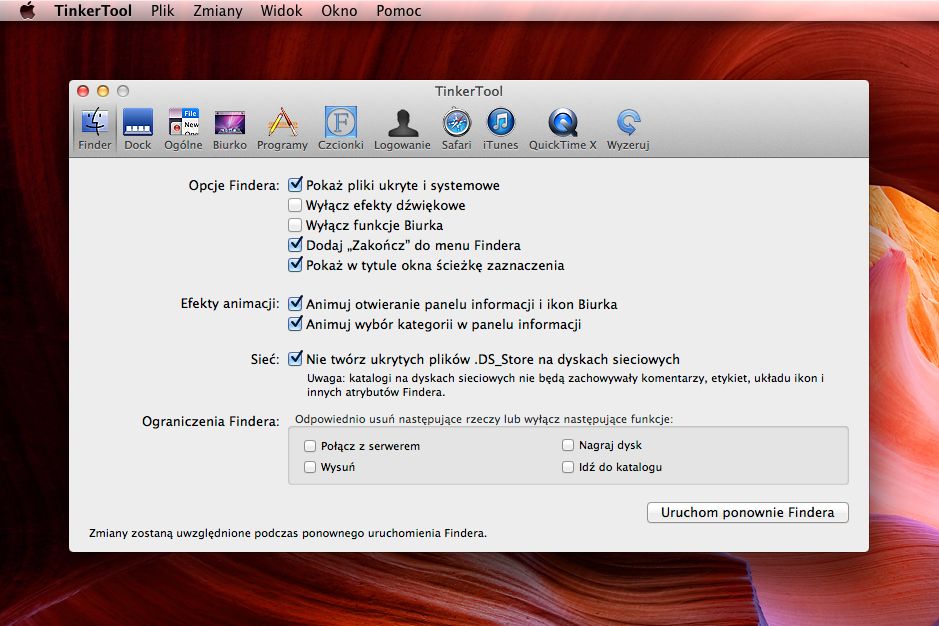Click the Opcje Findera label
939x626 pixels.
coord(234,185)
